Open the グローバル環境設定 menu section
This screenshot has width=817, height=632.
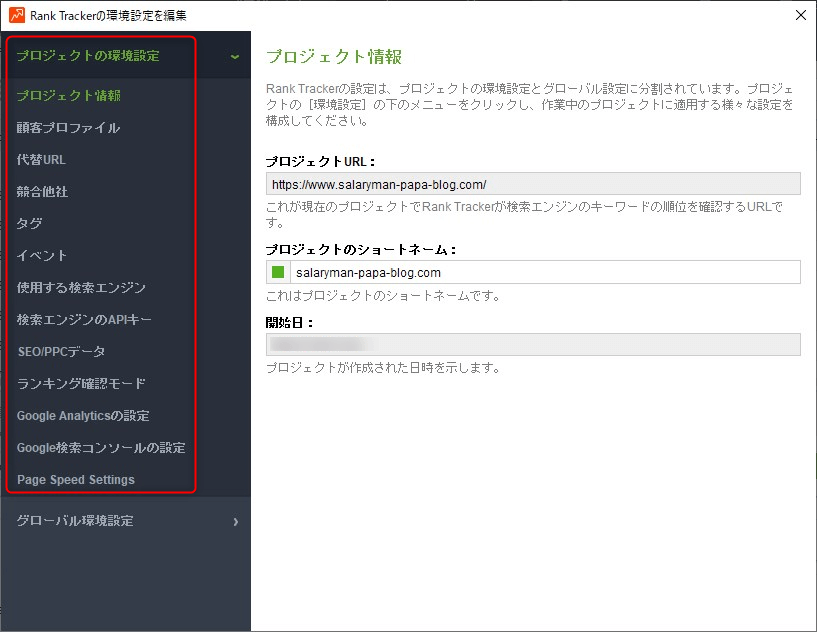click(x=126, y=521)
